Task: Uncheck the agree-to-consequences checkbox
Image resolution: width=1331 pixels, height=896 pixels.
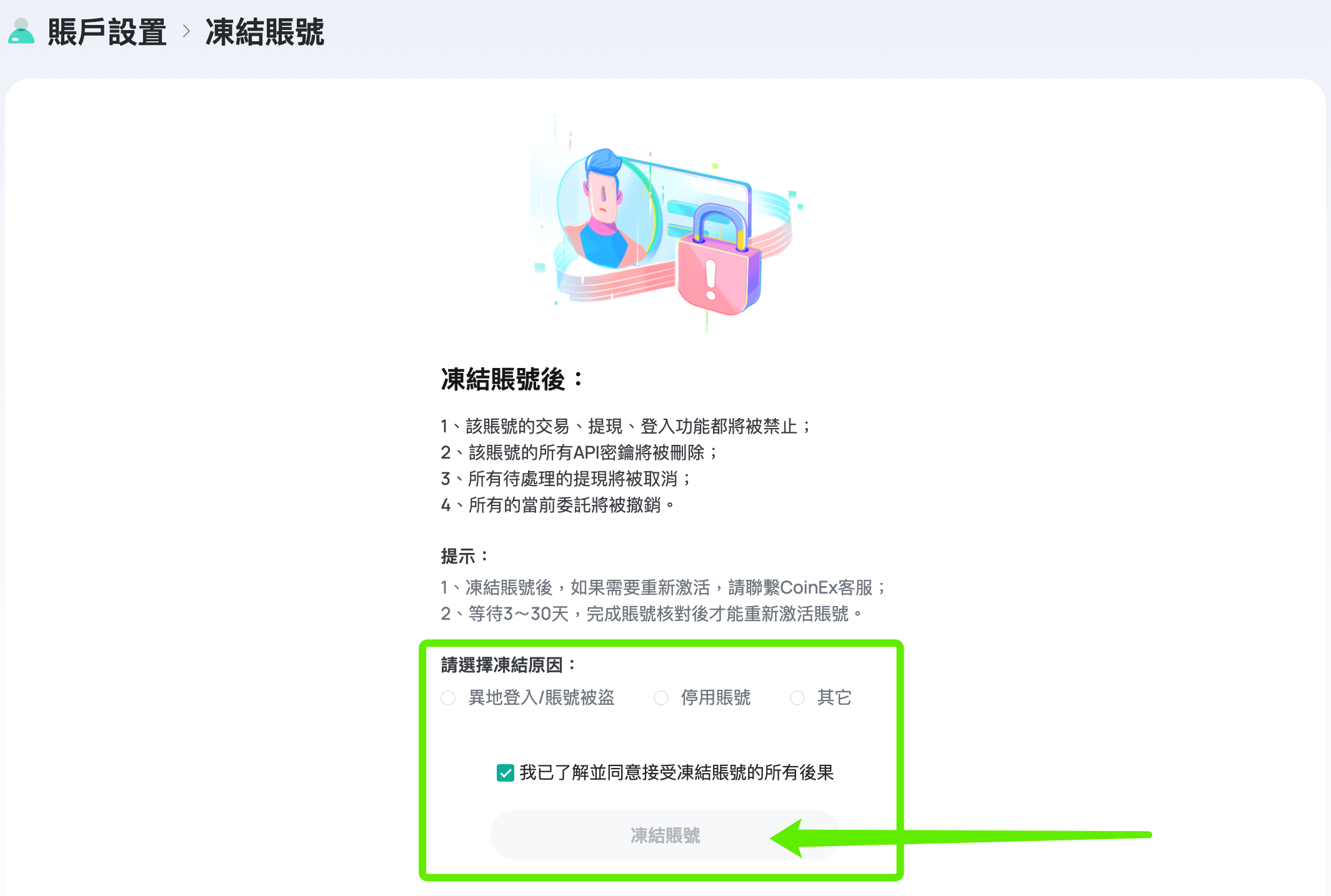Action: (x=506, y=773)
